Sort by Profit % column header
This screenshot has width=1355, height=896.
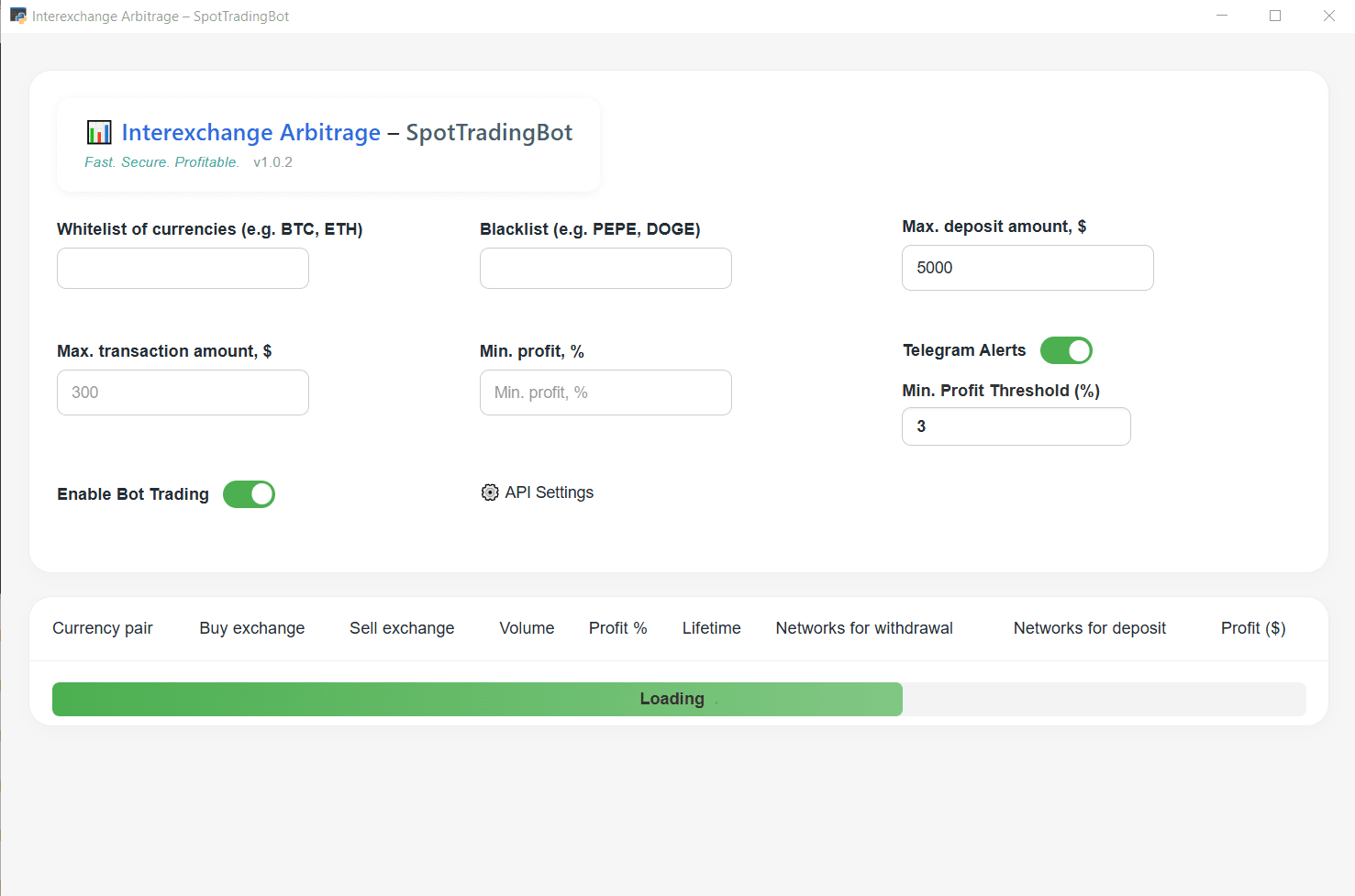coord(617,628)
